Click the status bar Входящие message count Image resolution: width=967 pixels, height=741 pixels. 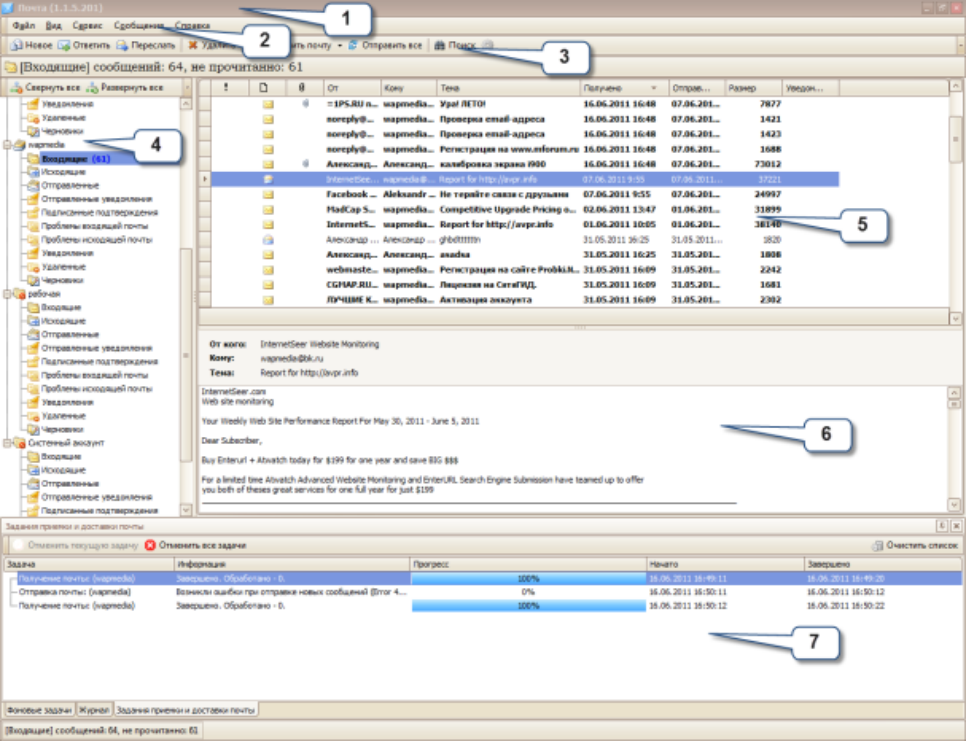tap(102, 731)
